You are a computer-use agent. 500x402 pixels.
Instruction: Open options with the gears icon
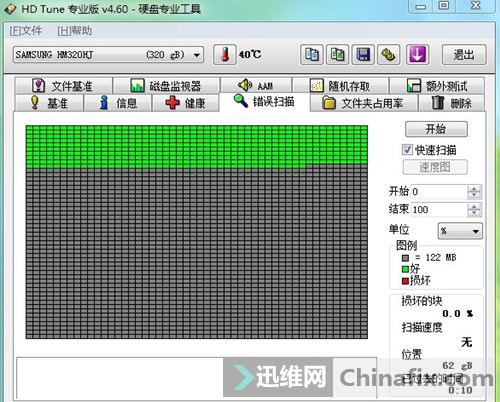pos(389,54)
